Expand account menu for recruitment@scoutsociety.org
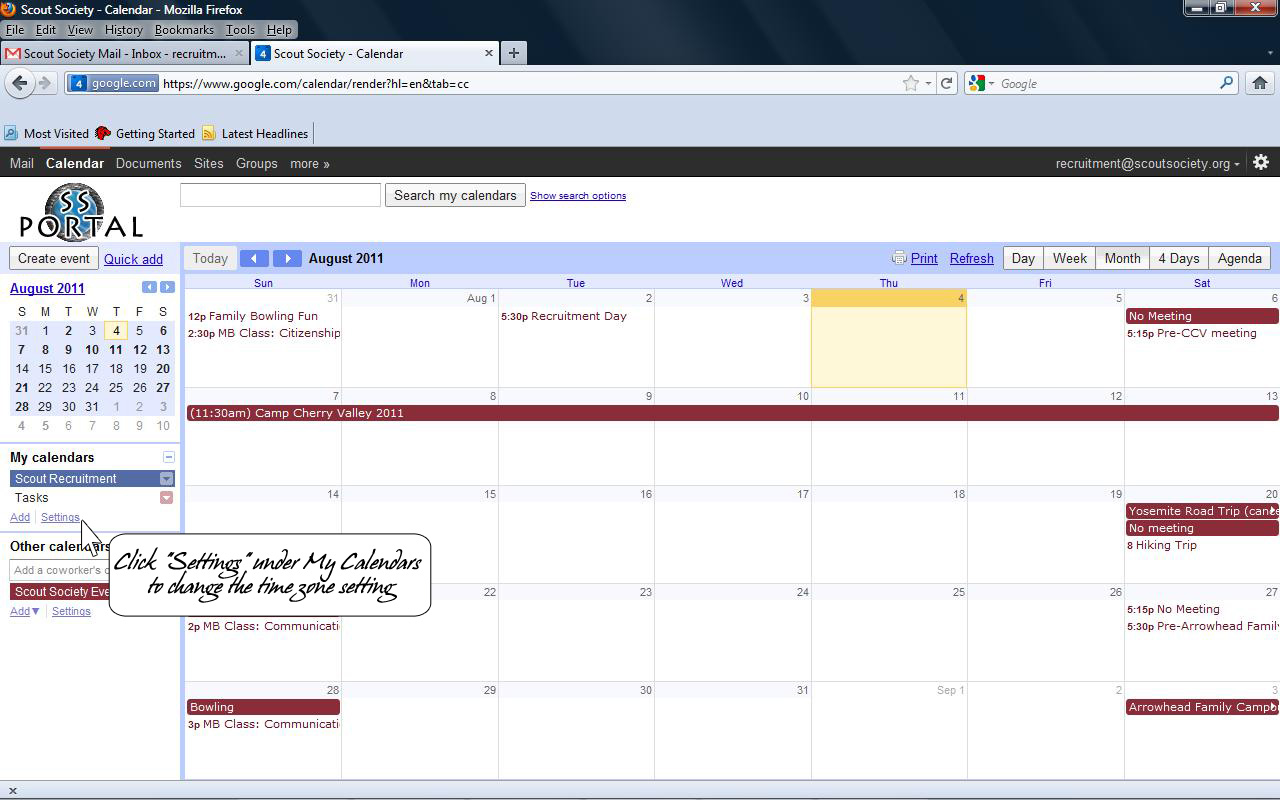Screen dimensions: 1280x800 point(1237,164)
